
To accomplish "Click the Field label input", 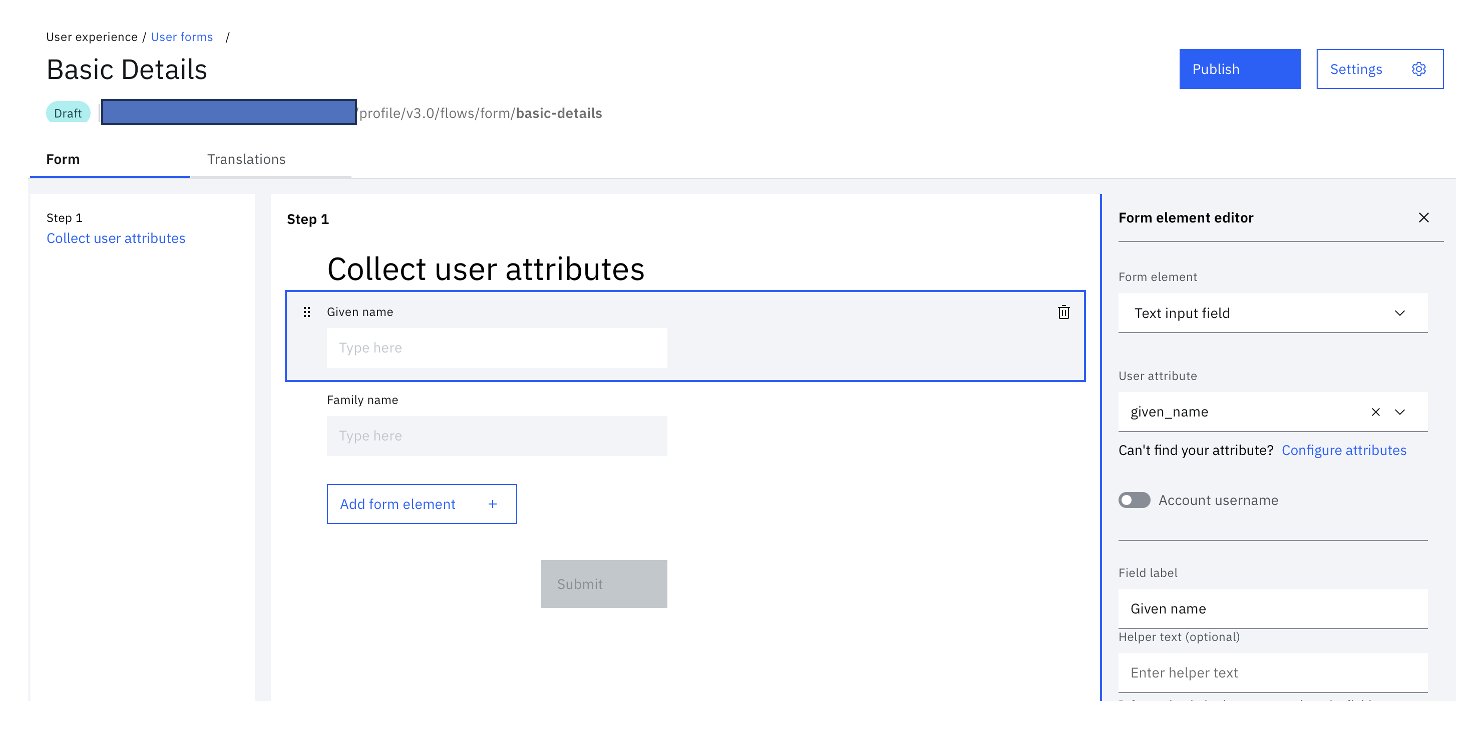I will (1272, 608).
